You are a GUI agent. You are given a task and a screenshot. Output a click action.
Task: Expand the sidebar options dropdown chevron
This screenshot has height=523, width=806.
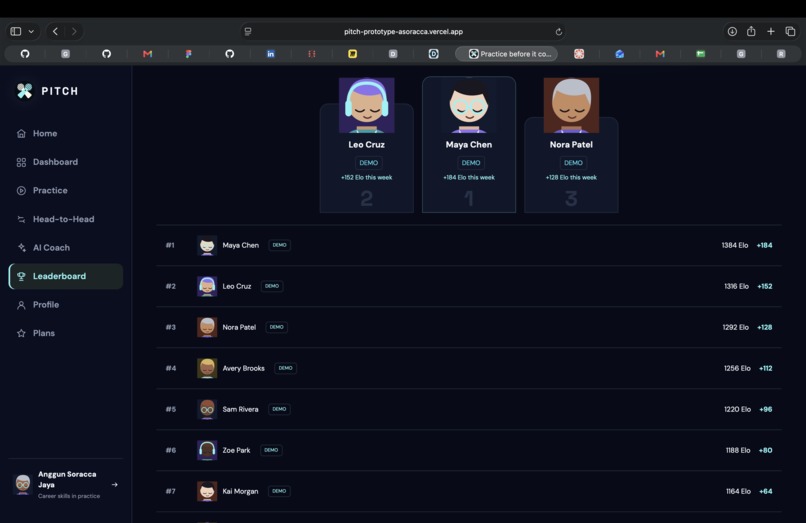[x=31, y=31]
